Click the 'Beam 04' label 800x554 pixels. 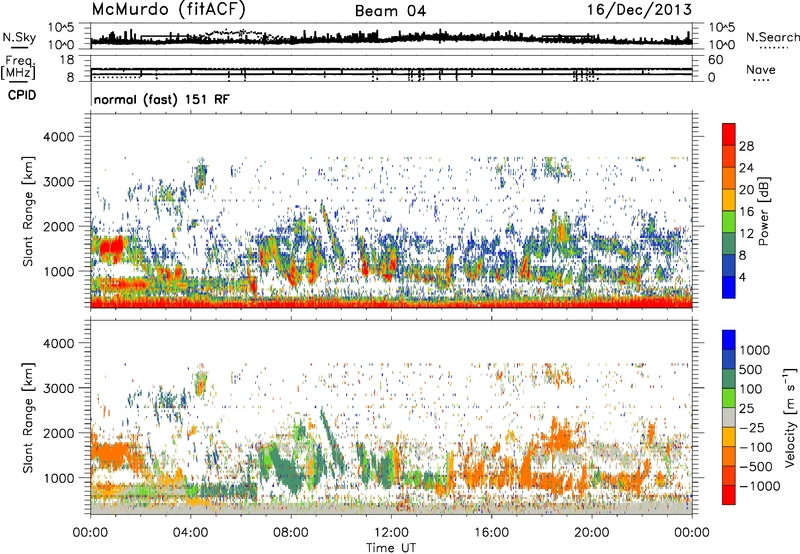(390, 11)
